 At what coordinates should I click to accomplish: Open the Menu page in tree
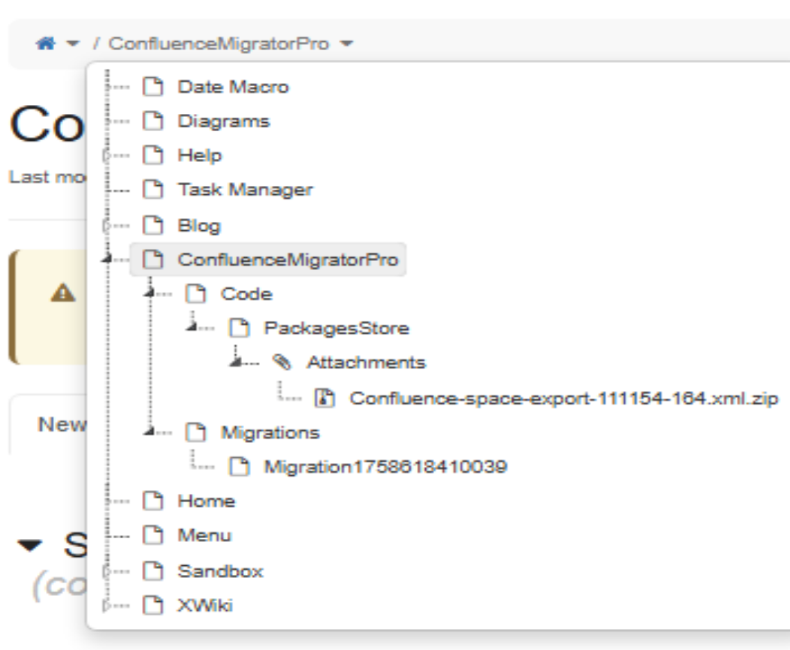(204, 536)
